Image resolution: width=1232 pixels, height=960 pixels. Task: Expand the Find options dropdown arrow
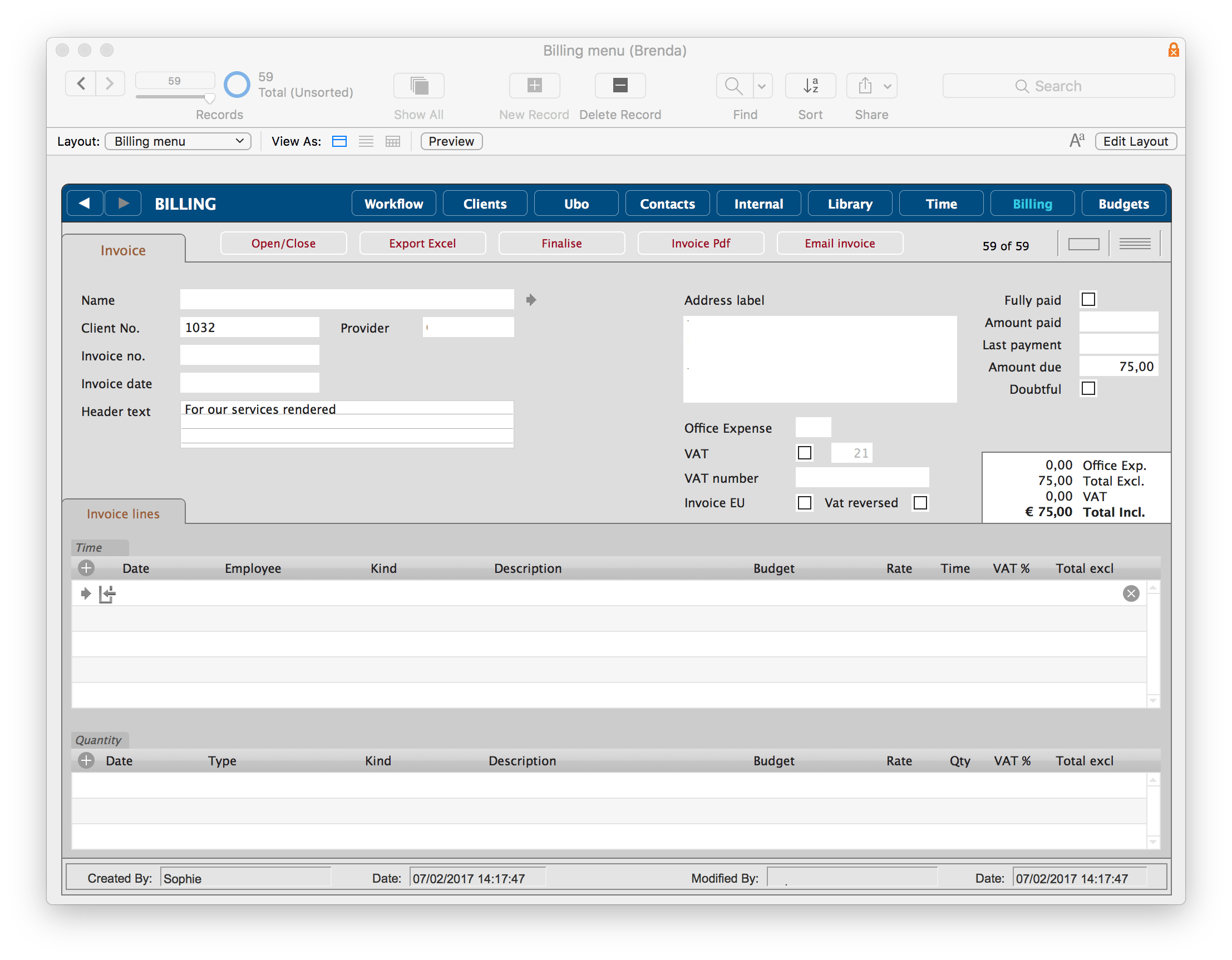pyautogui.click(x=762, y=86)
